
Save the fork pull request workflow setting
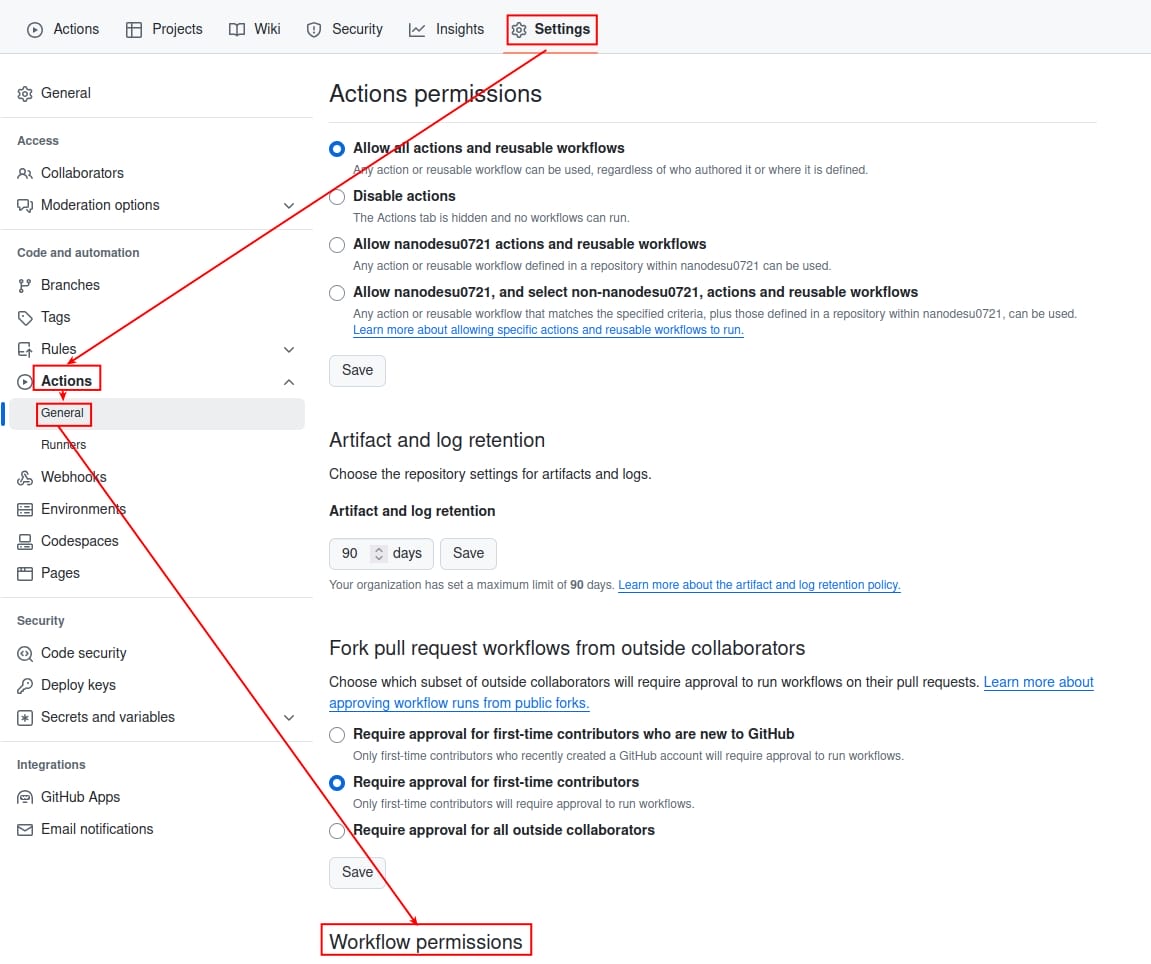pyautogui.click(x=357, y=872)
